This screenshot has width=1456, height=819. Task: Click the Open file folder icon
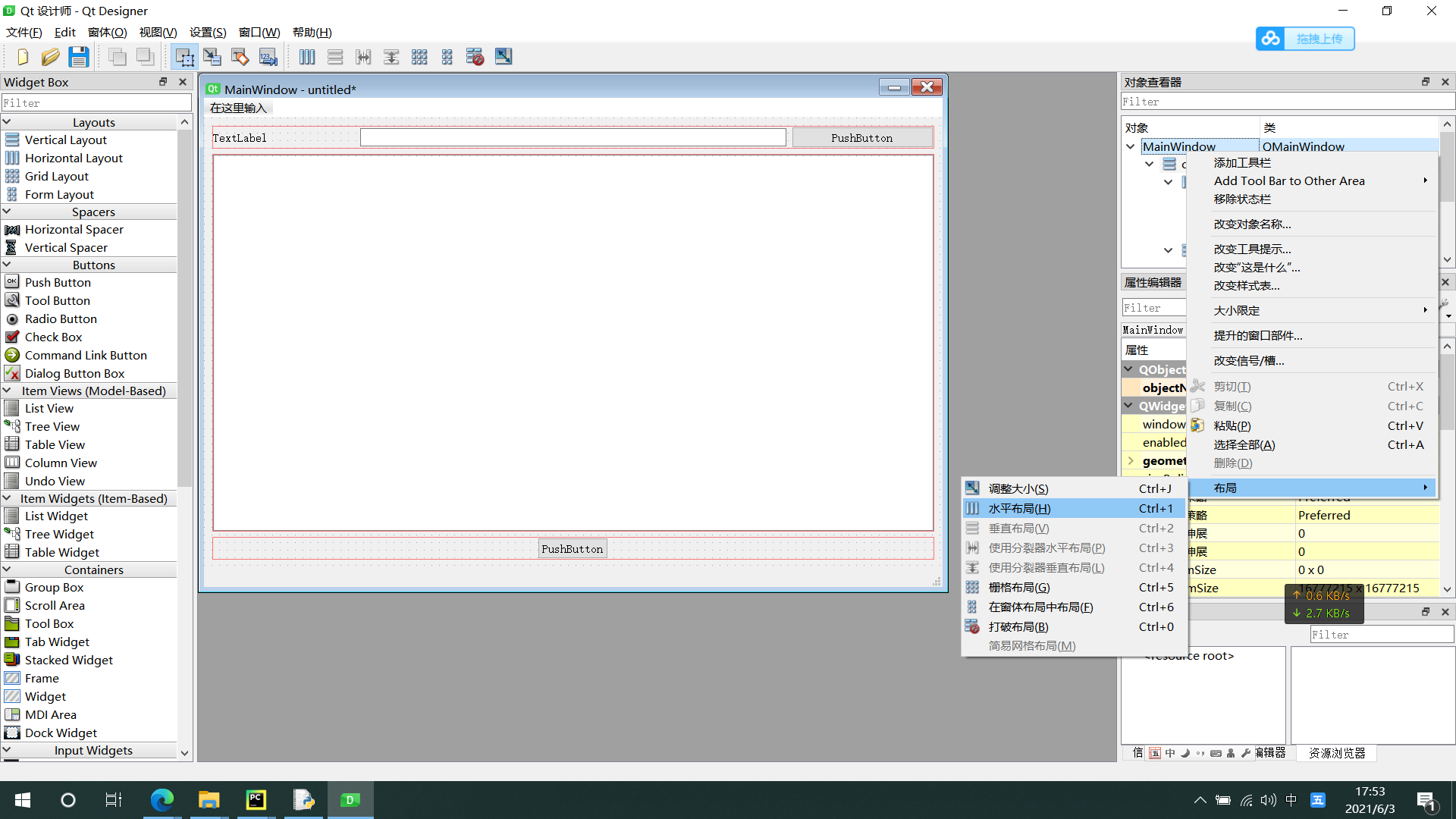coord(51,57)
